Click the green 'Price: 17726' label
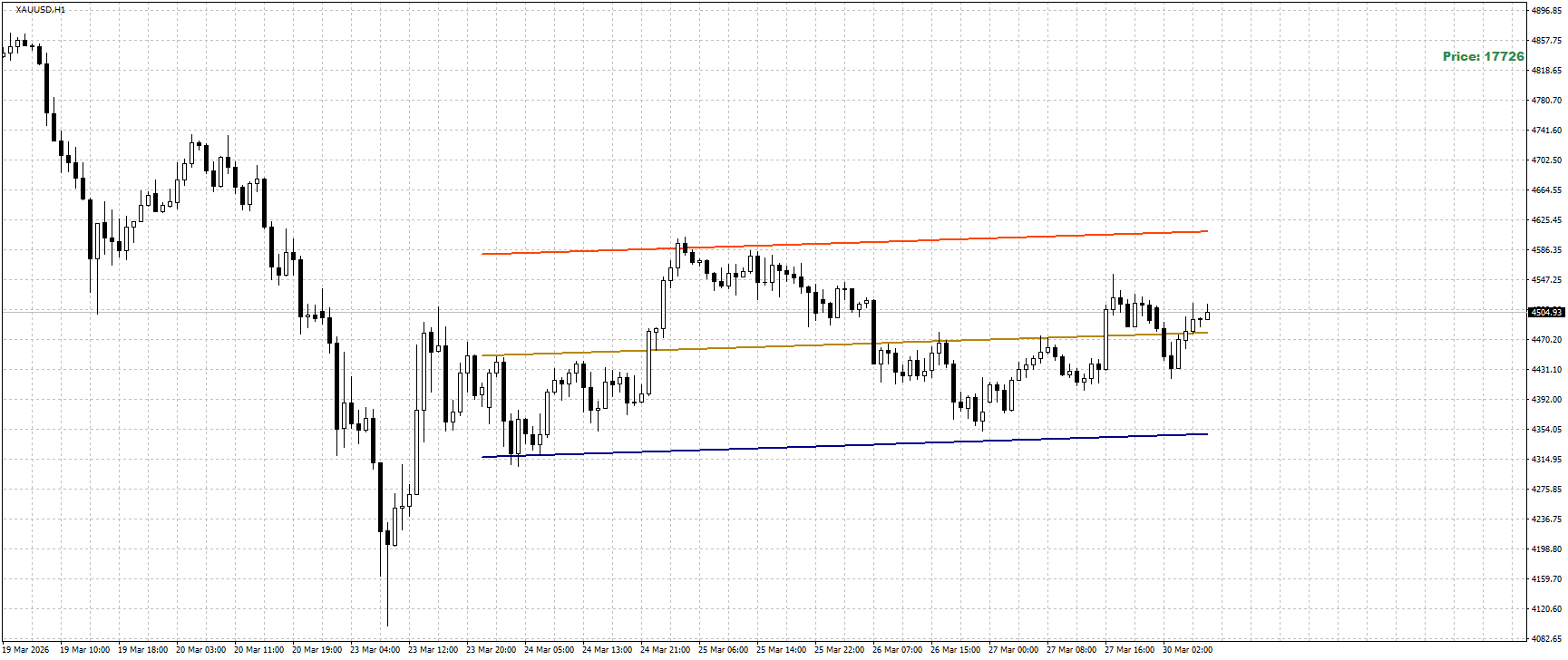Image resolution: width=1568 pixels, height=660 pixels. [x=1484, y=56]
